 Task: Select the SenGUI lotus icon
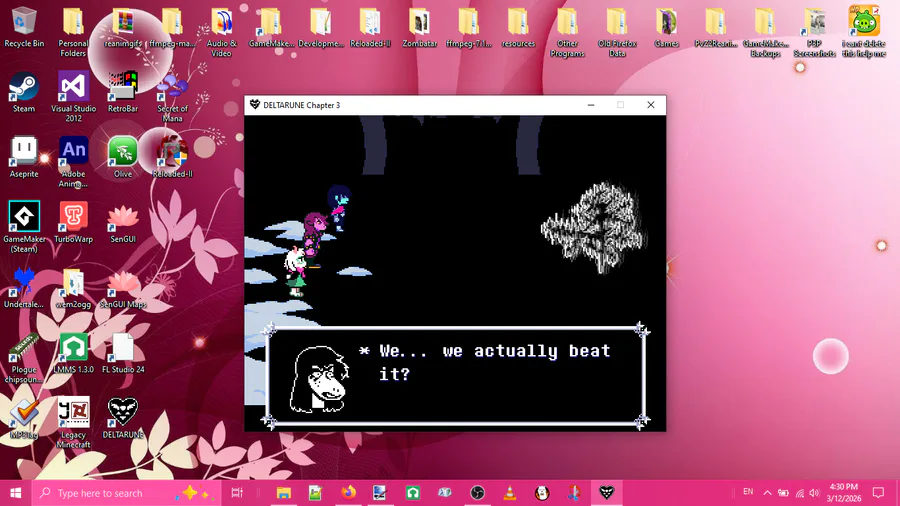pos(122,223)
